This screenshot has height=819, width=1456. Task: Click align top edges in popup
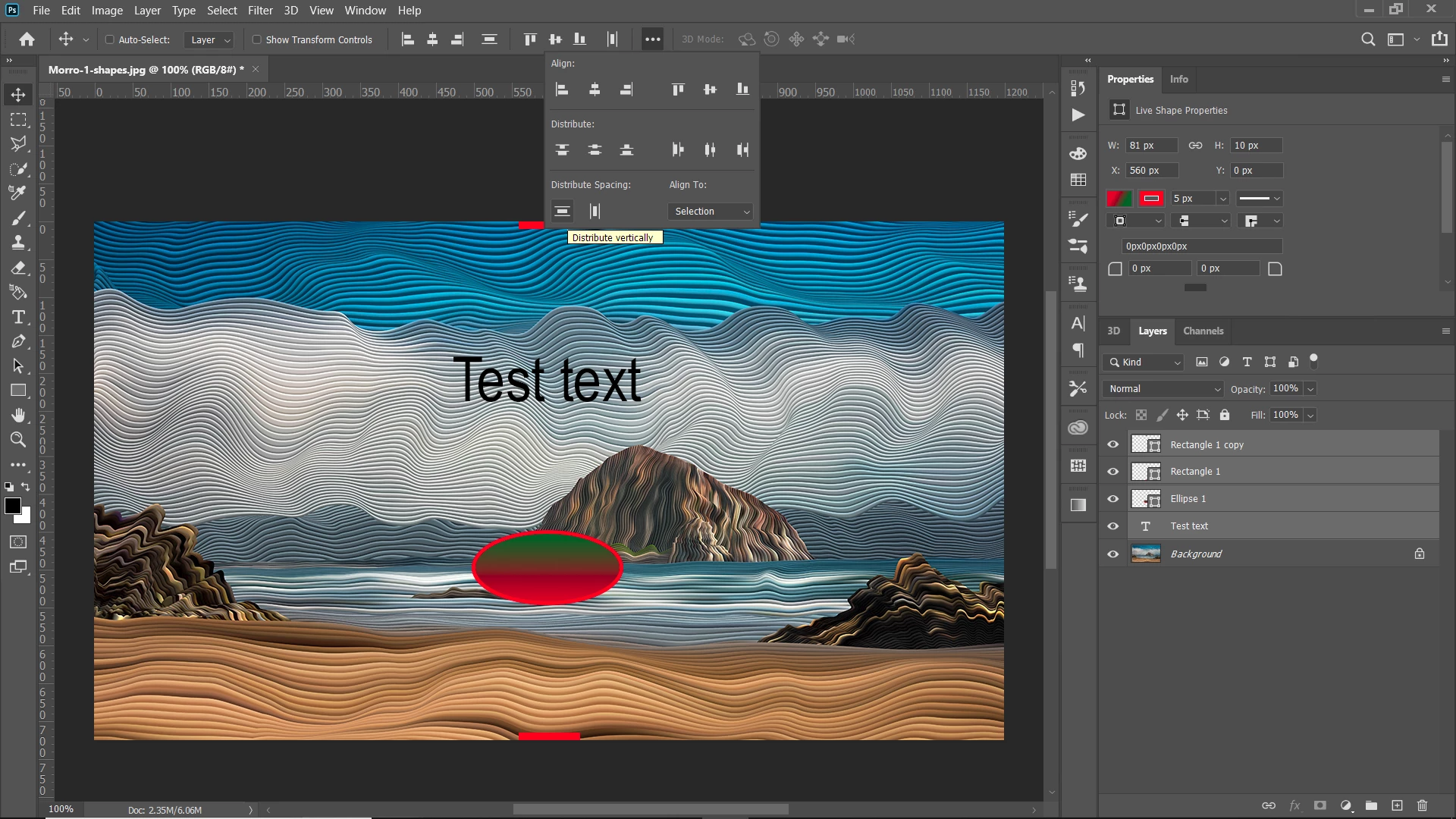(x=678, y=89)
